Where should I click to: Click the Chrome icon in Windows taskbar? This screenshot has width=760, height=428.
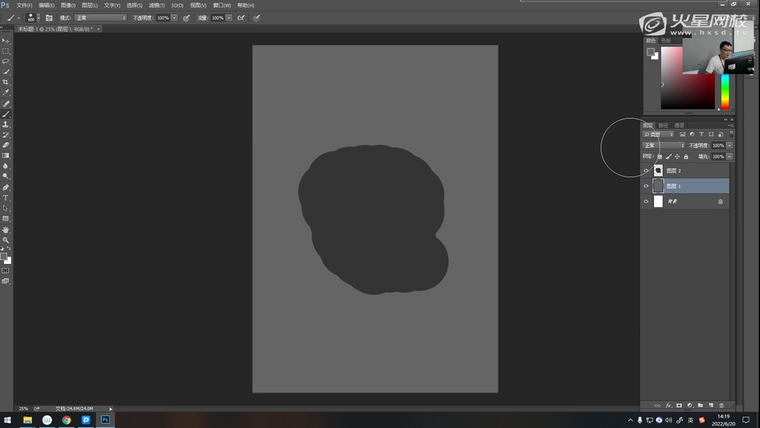[x=66, y=420]
